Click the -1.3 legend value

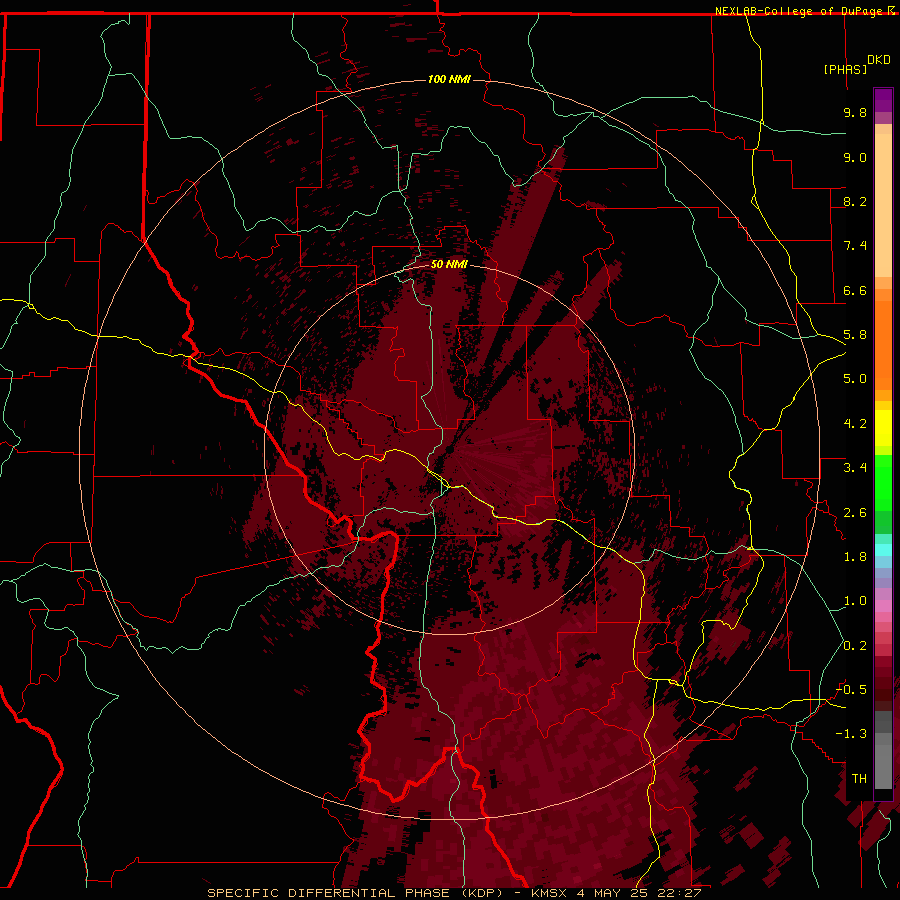[x=851, y=734]
